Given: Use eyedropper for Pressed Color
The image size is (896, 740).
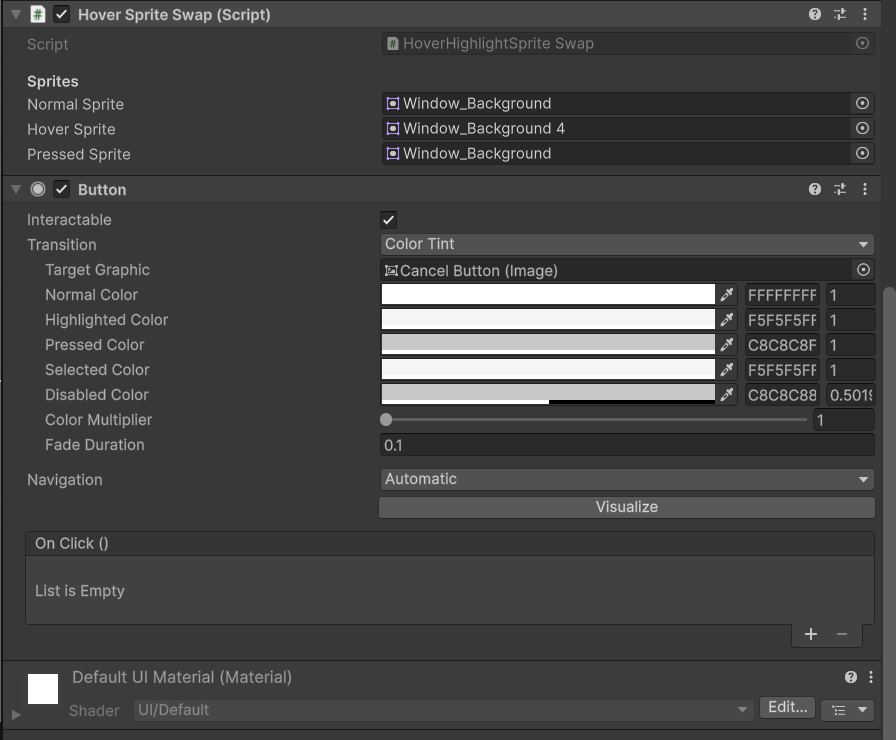Looking at the screenshot, I should [727, 345].
